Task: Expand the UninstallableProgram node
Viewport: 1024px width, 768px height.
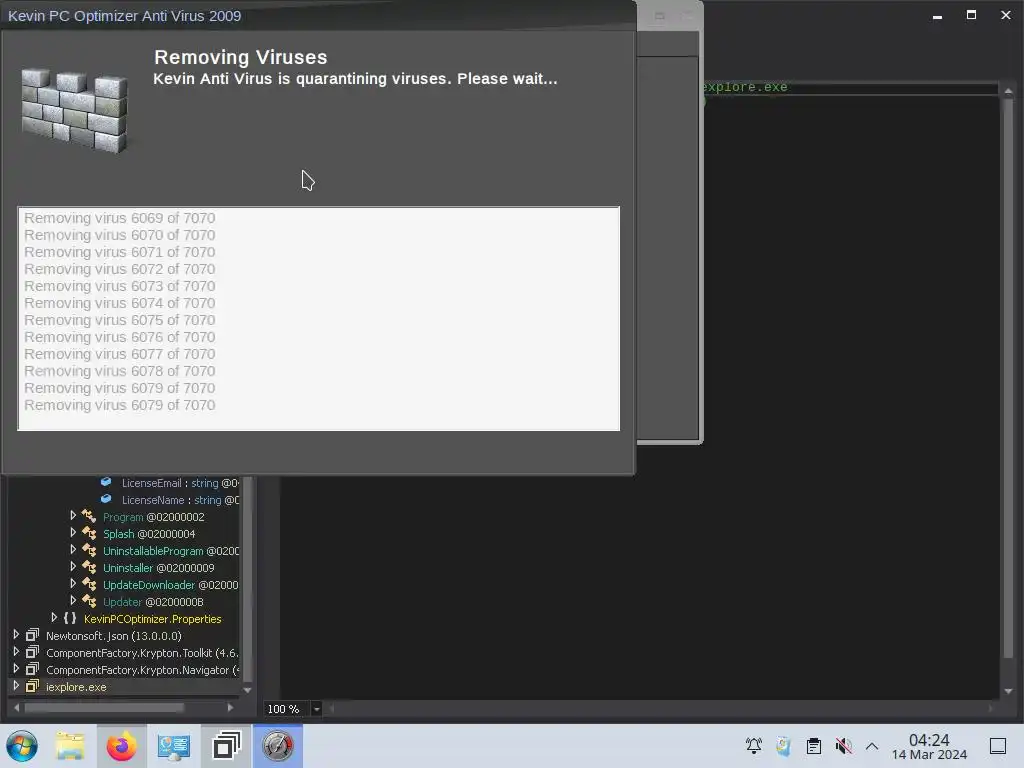Action: coord(72,550)
